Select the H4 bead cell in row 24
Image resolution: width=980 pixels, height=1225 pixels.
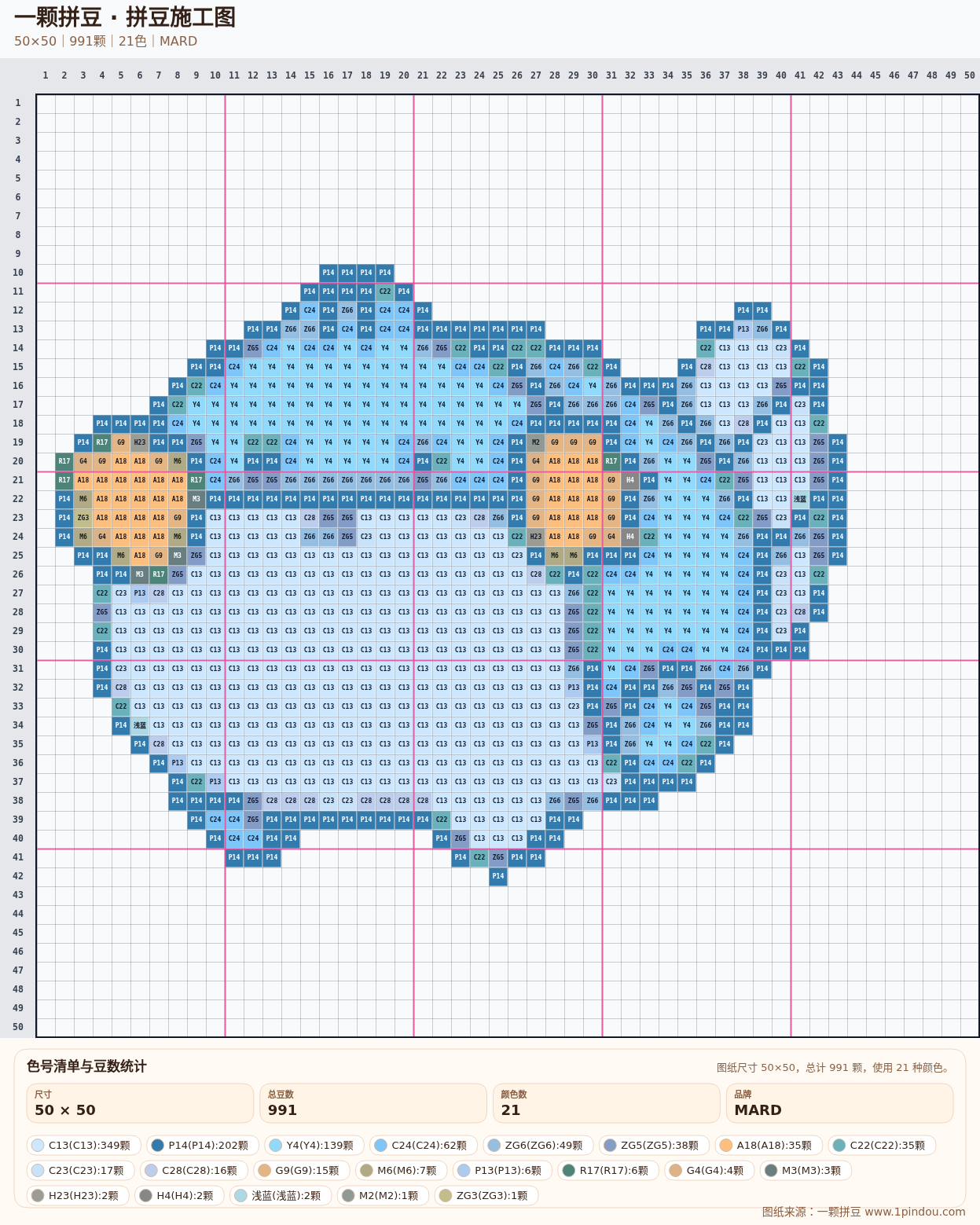tap(630, 537)
